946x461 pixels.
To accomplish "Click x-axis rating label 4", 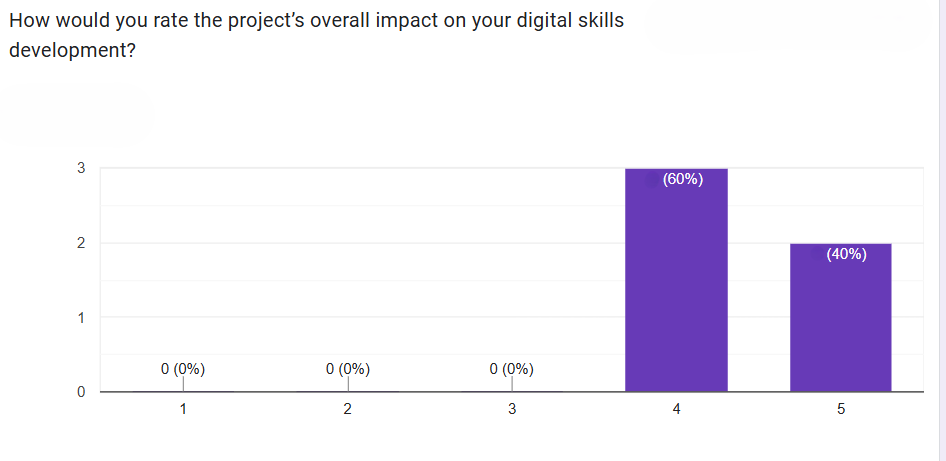I will (x=677, y=409).
